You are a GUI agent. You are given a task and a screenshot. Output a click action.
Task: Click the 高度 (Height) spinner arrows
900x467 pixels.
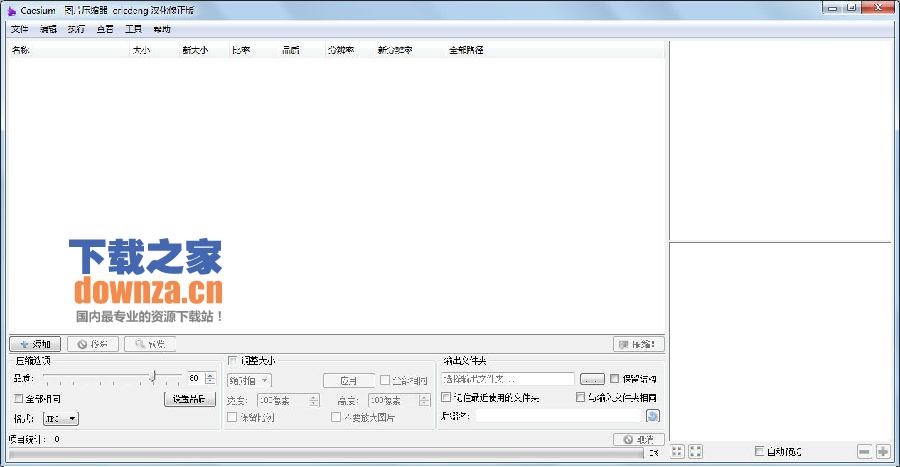click(x=425, y=400)
